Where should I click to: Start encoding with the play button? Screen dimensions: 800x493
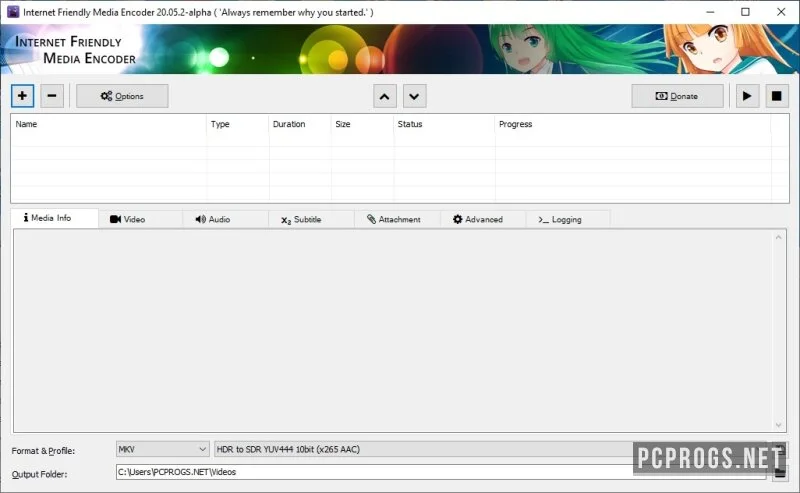[747, 96]
